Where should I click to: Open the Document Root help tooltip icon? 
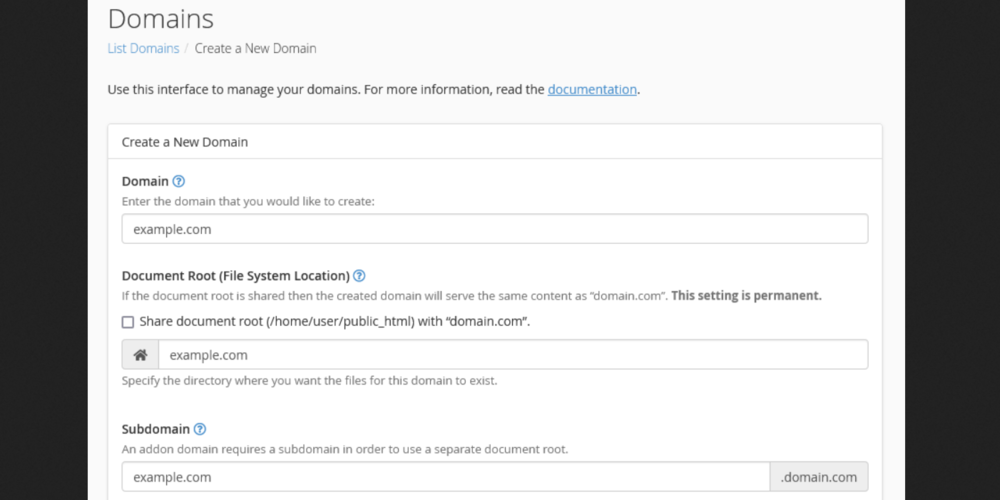(x=359, y=276)
